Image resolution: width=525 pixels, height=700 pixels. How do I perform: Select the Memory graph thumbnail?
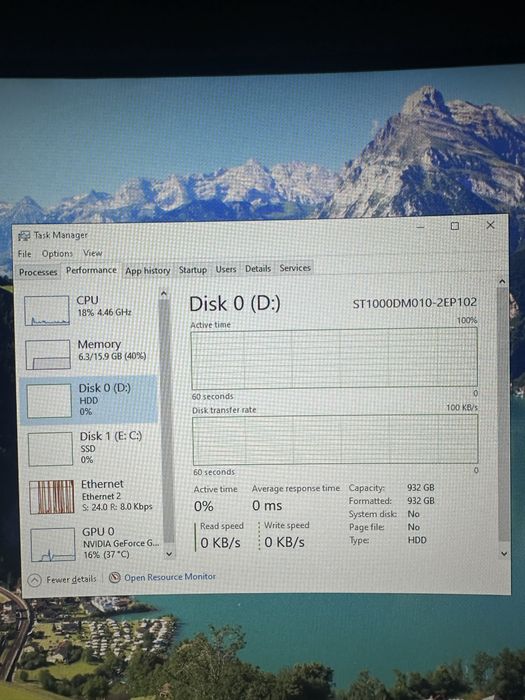(x=48, y=354)
